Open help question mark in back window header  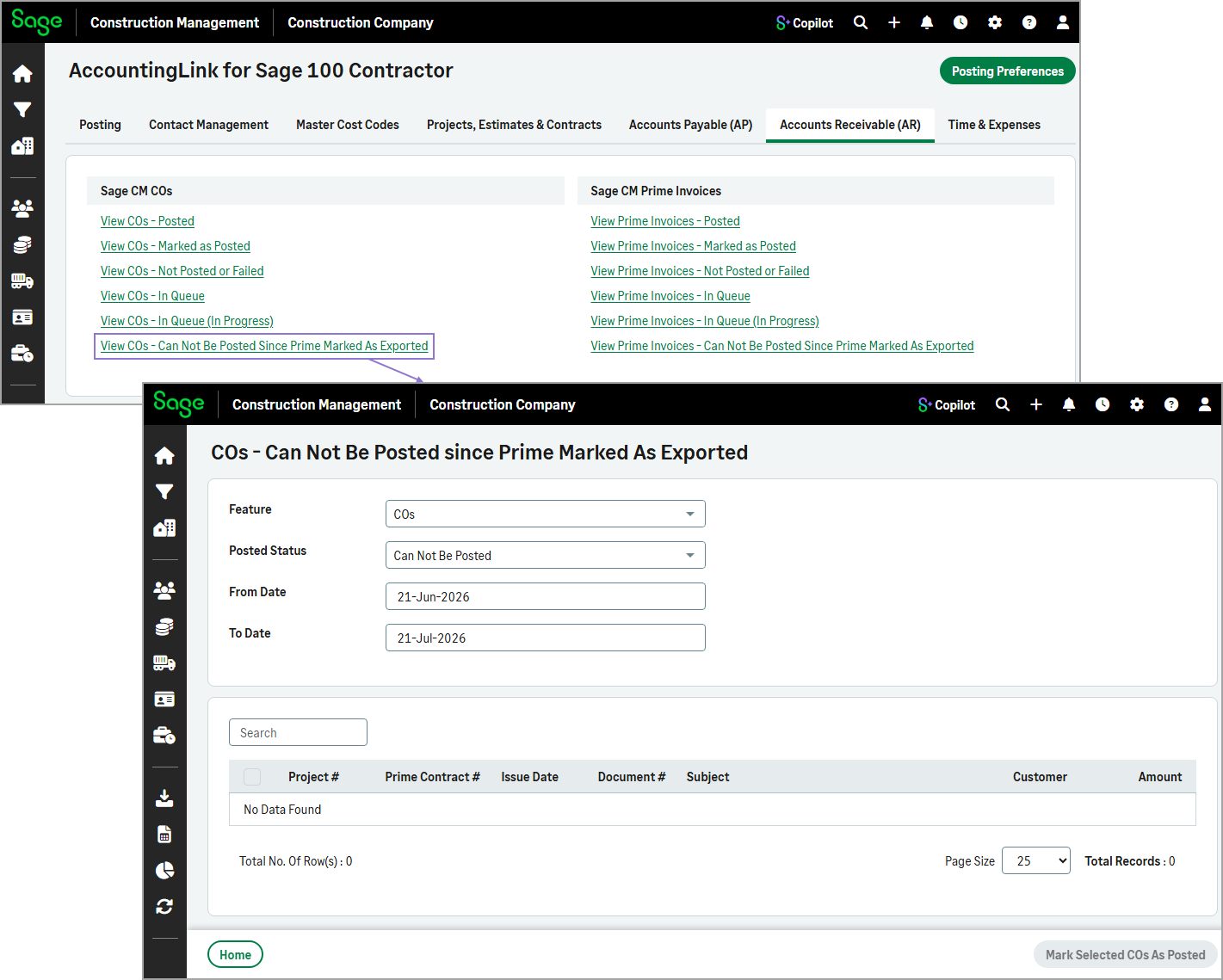[1029, 23]
